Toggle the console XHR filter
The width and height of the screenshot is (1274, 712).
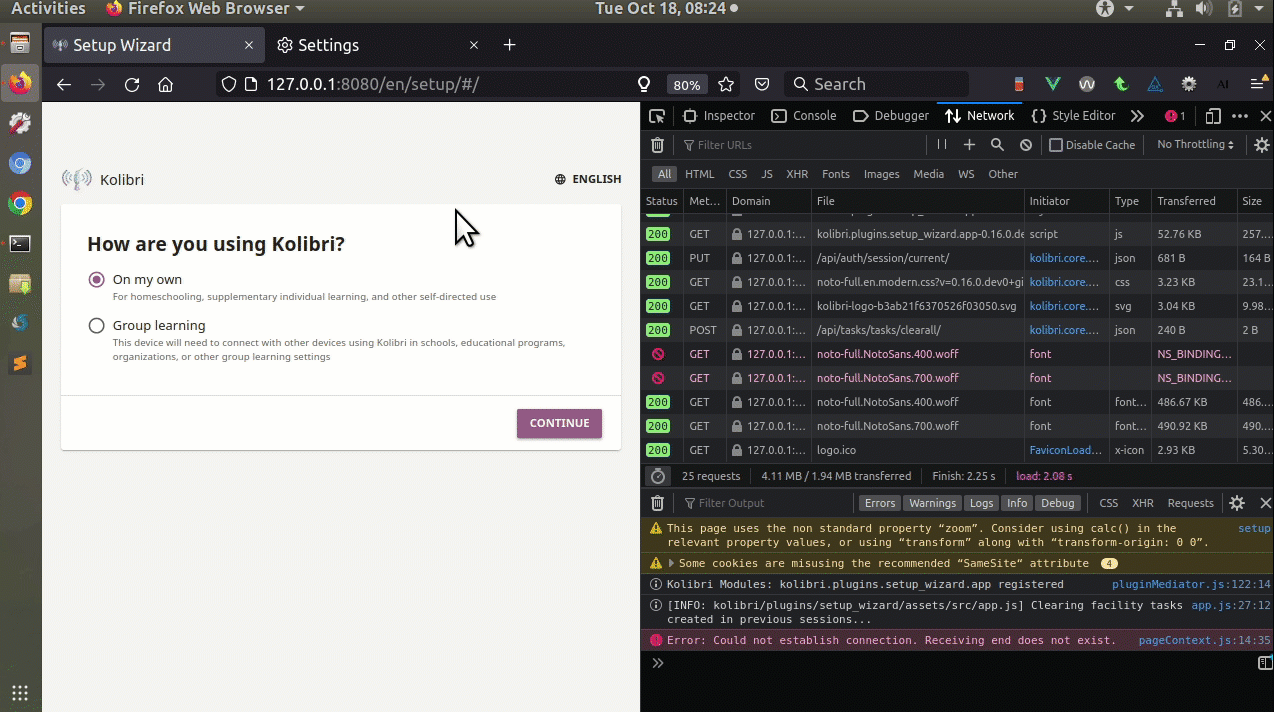coord(1142,503)
